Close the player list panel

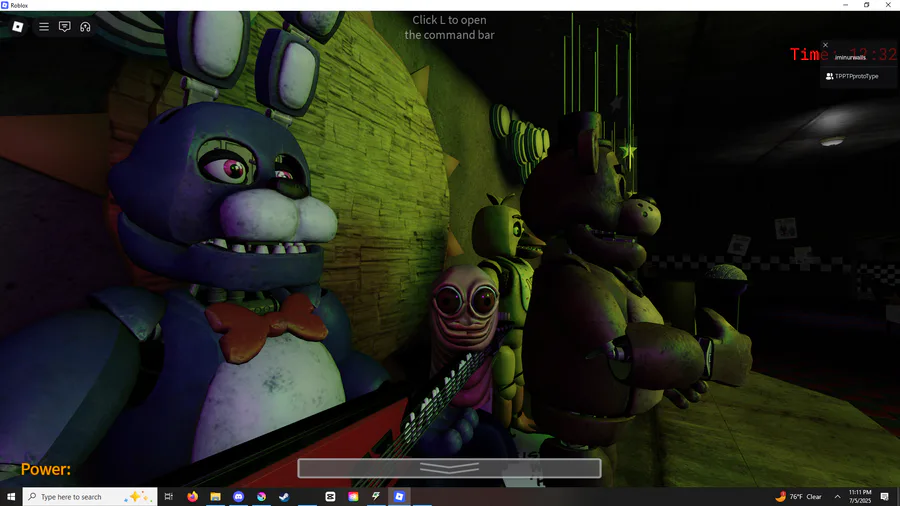825,45
